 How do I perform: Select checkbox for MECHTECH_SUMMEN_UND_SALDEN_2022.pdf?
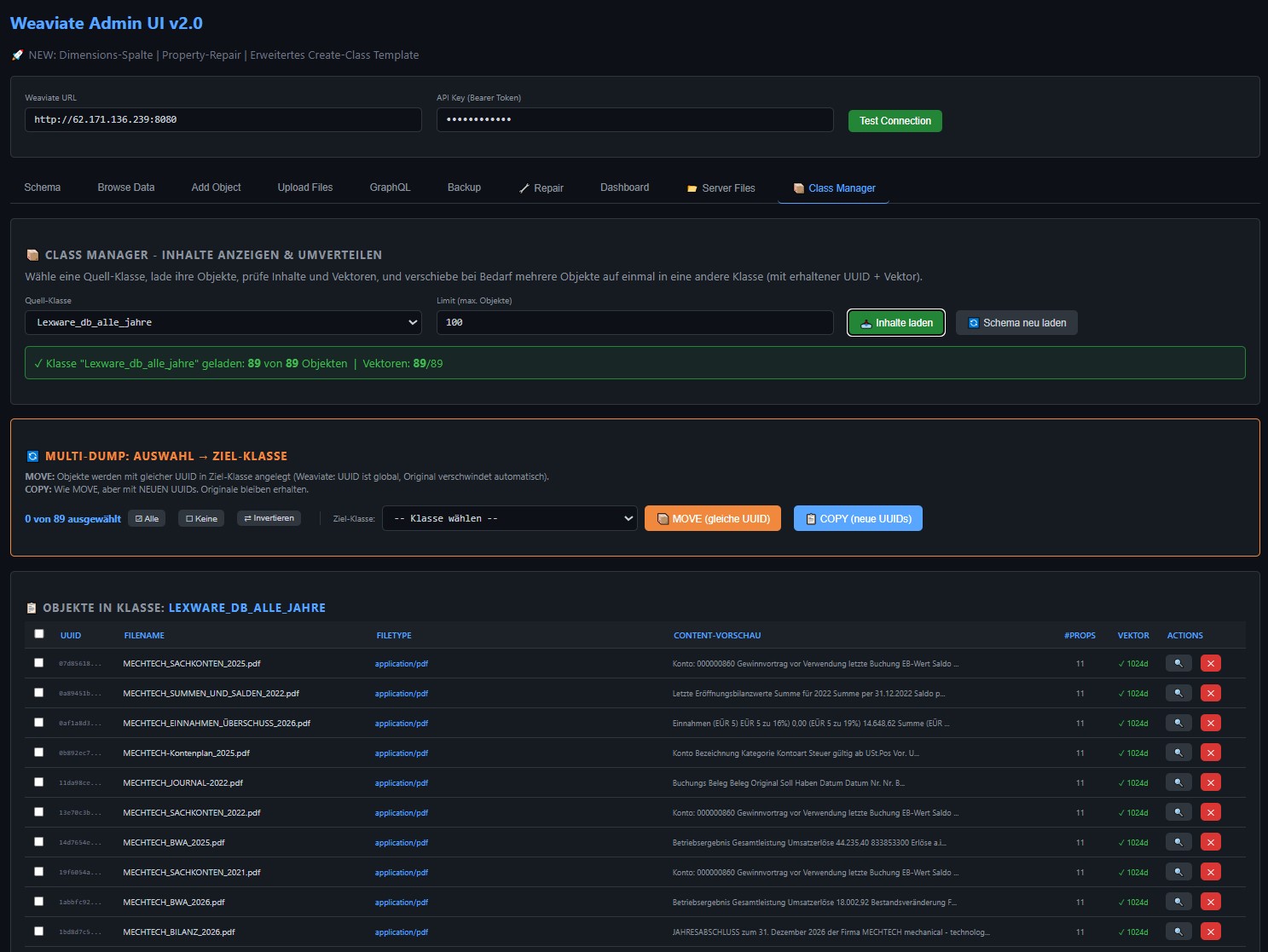(38, 692)
